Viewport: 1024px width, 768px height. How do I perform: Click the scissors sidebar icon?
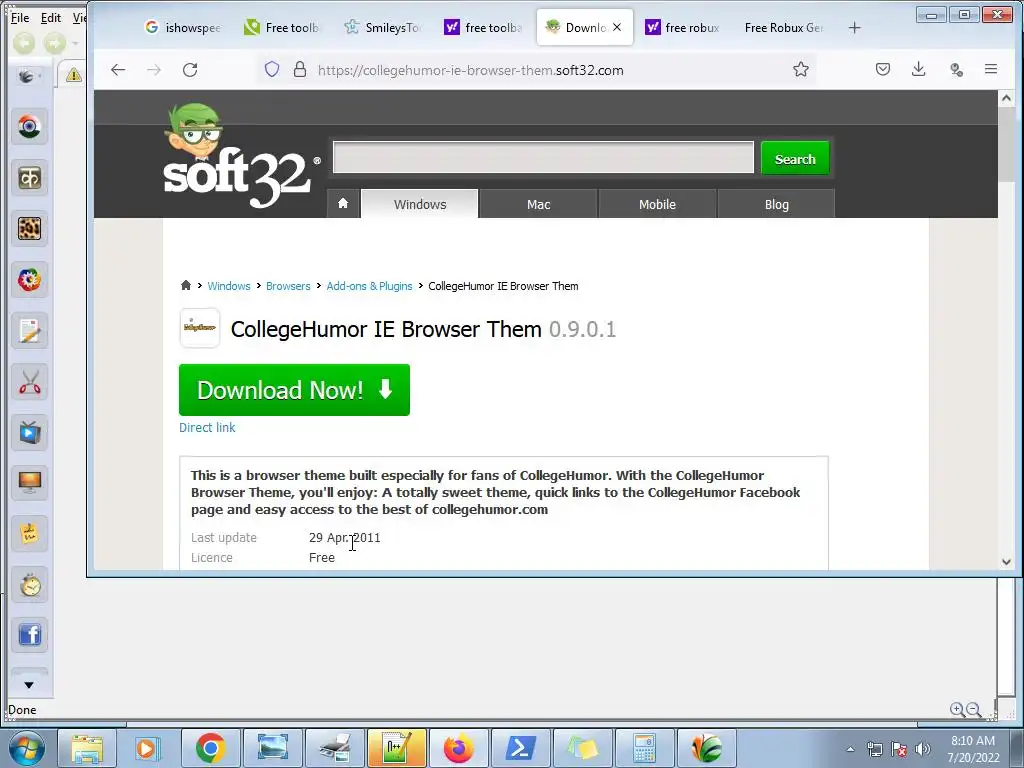coord(29,383)
